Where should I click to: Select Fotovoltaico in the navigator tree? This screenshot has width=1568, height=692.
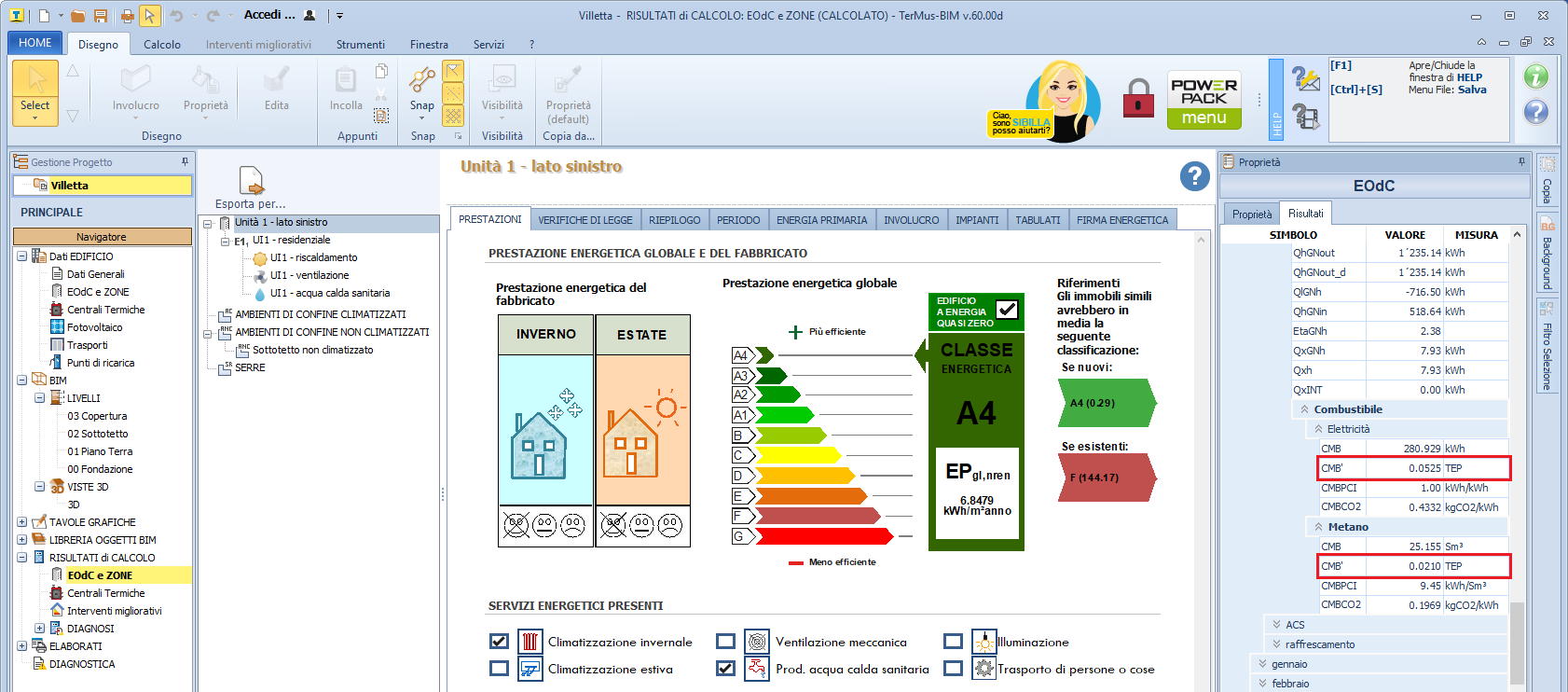94,327
